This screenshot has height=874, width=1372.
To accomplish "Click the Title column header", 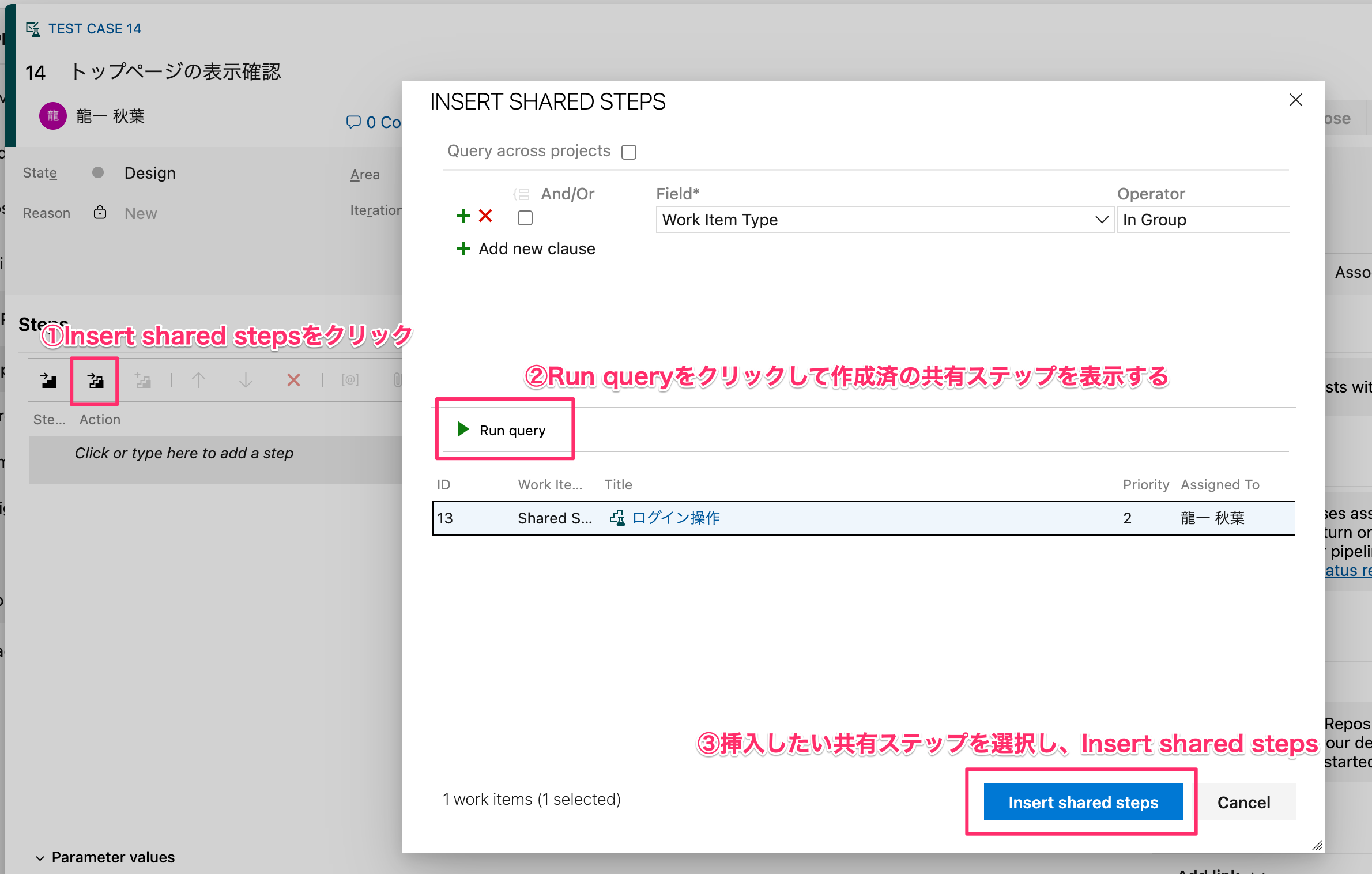I will pos(618,485).
